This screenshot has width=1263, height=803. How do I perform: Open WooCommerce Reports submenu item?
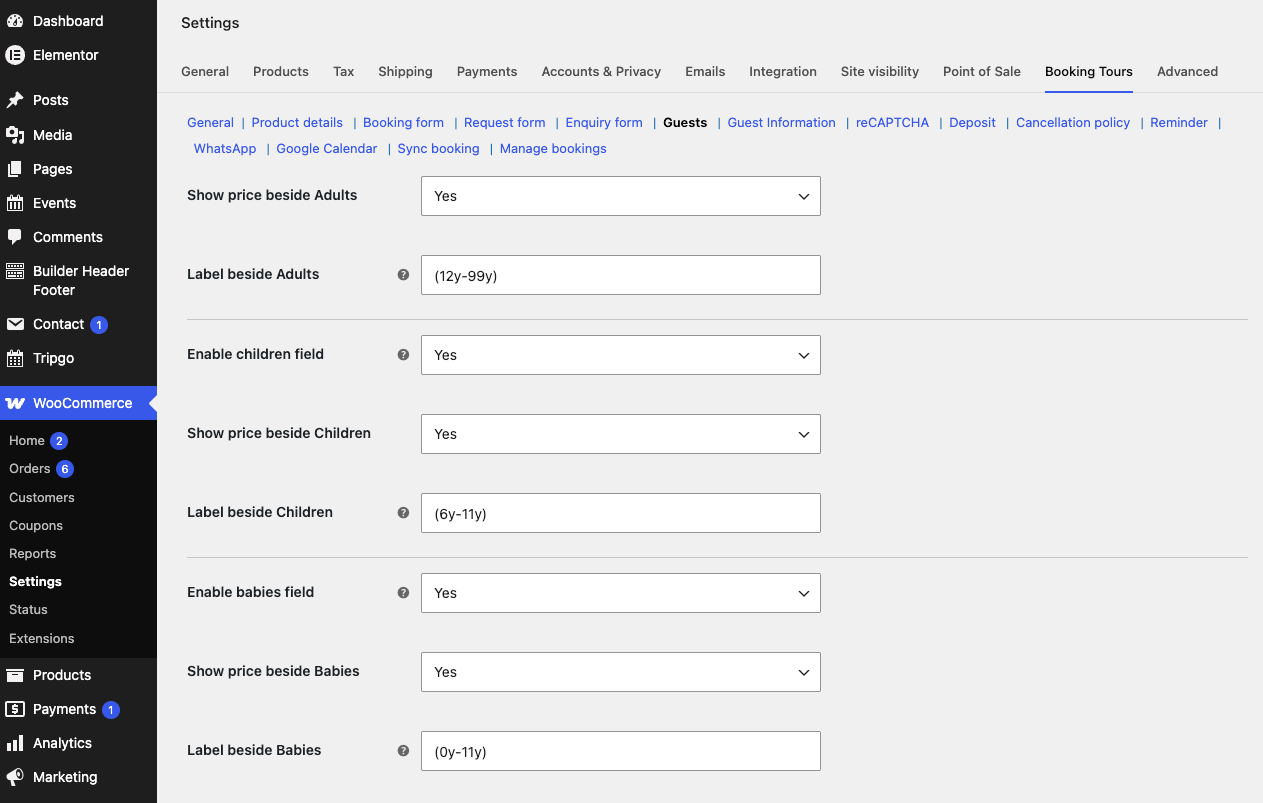32,553
